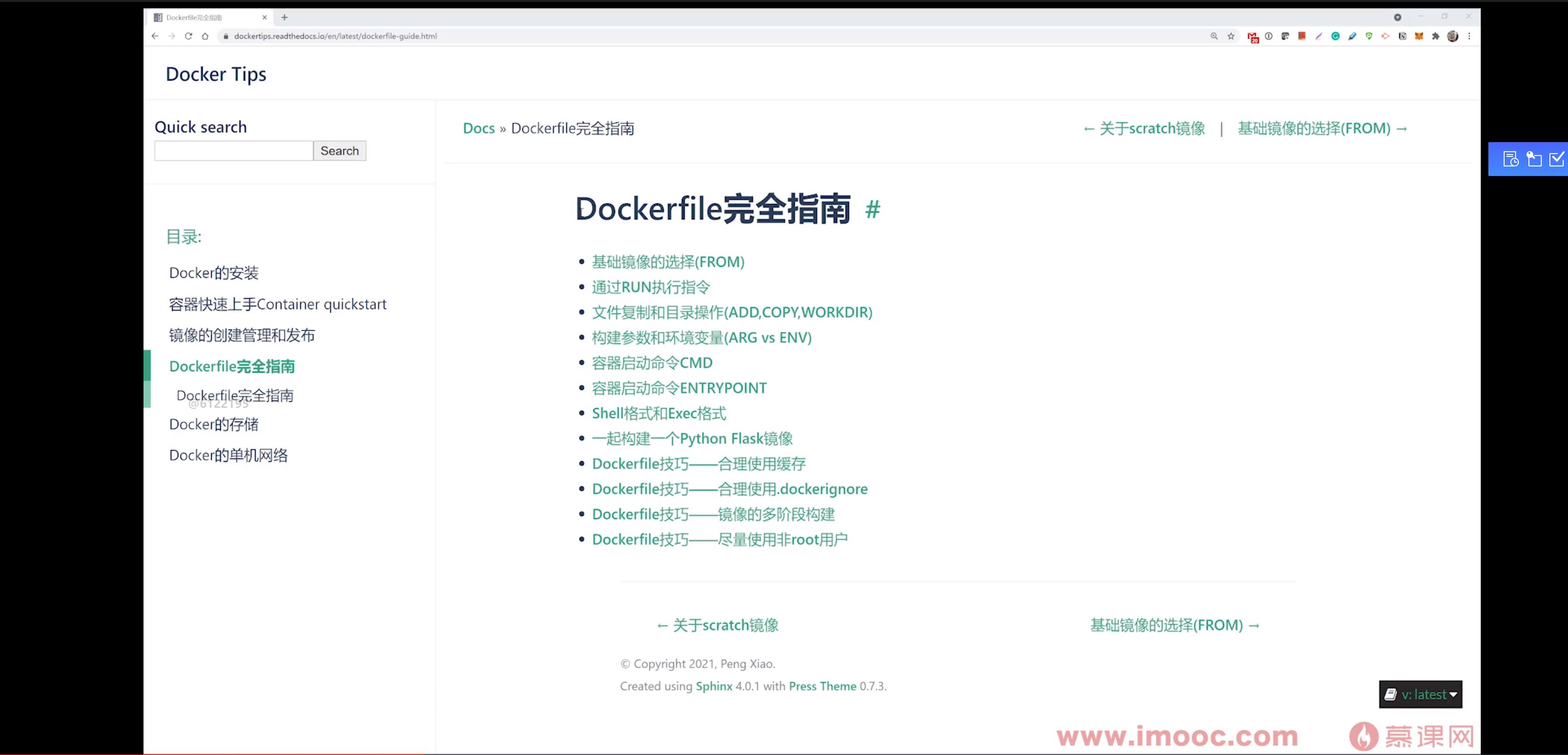Toggle the zoom magnifier in the address bar
Image resolution: width=1568 pixels, height=755 pixels.
pos(1214,36)
